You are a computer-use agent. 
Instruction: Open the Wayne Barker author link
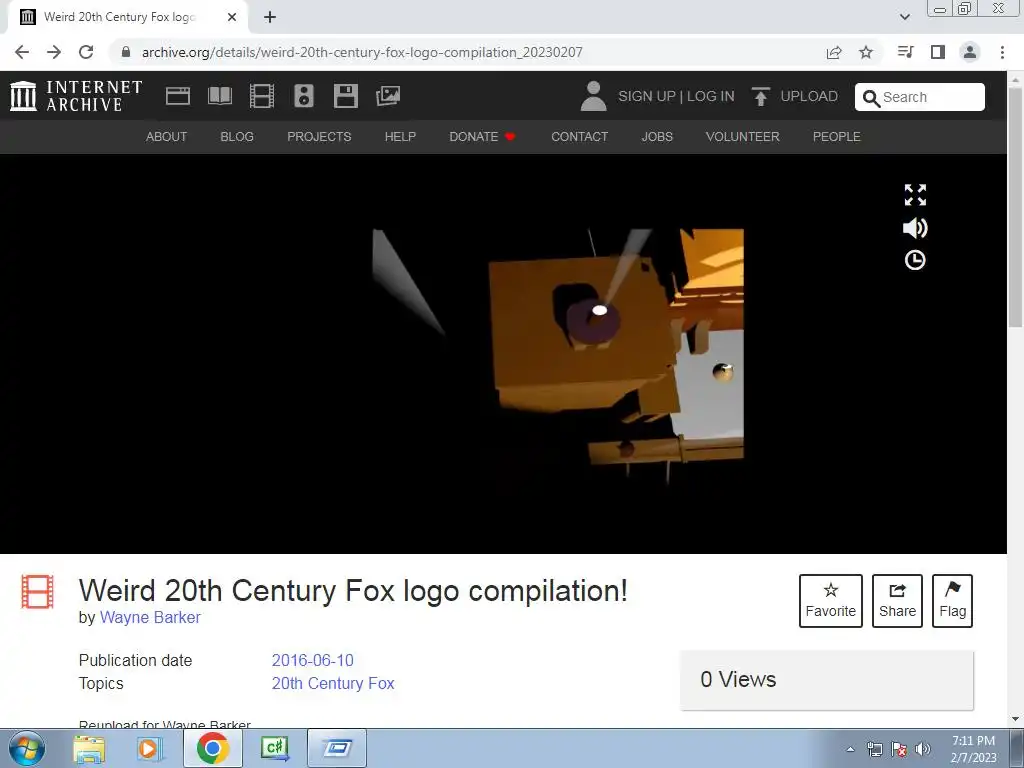[x=150, y=617]
